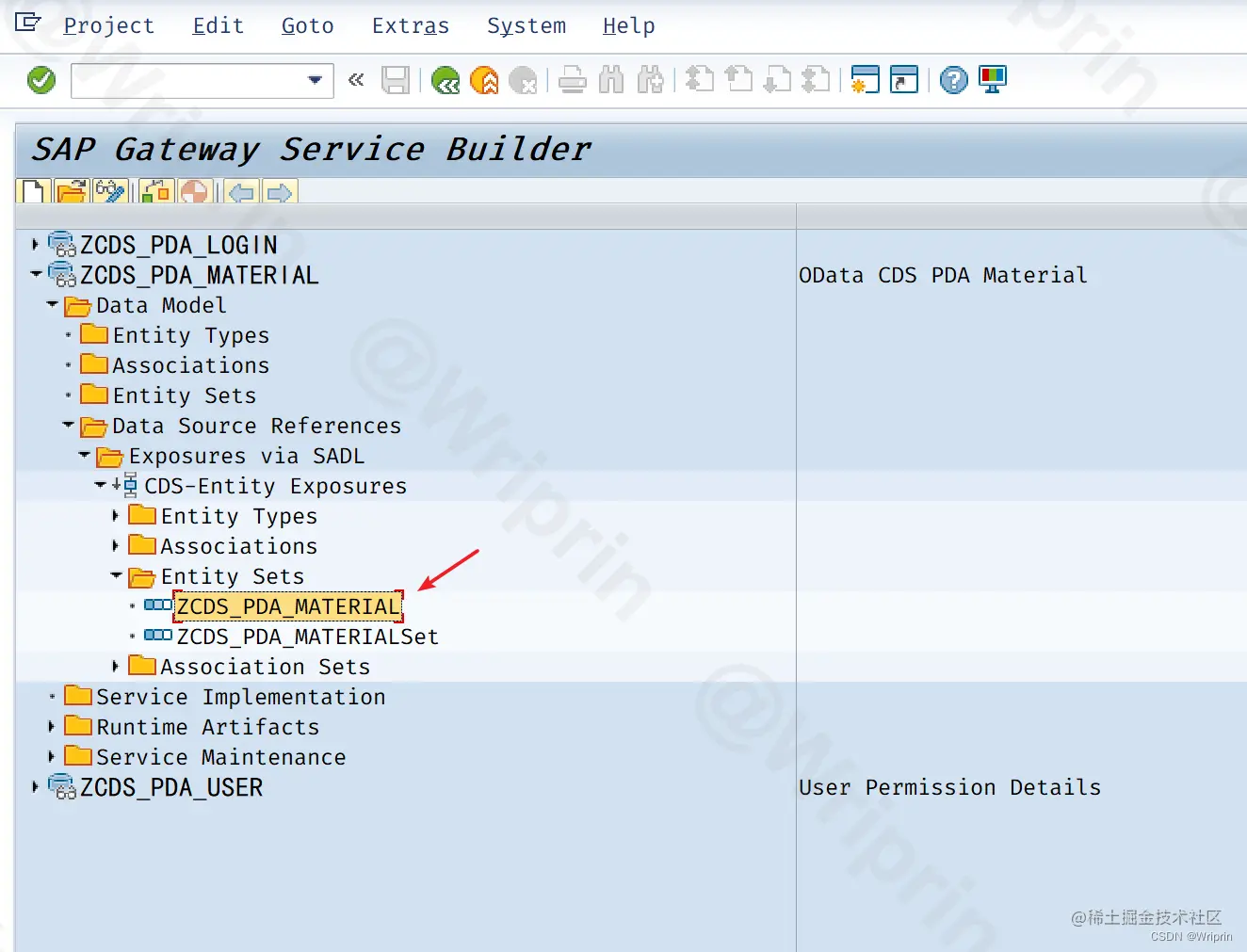Click the Find binoculars icon
Image resolution: width=1247 pixels, height=952 pixels.
(x=611, y=80)
